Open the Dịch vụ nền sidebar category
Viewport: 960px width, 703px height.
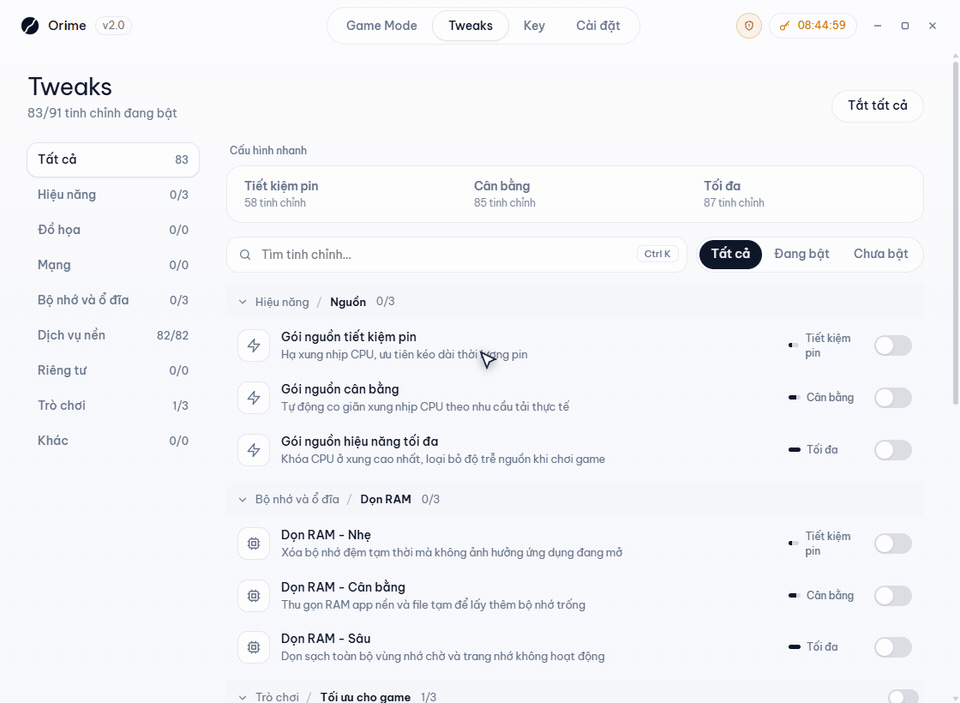113,336
